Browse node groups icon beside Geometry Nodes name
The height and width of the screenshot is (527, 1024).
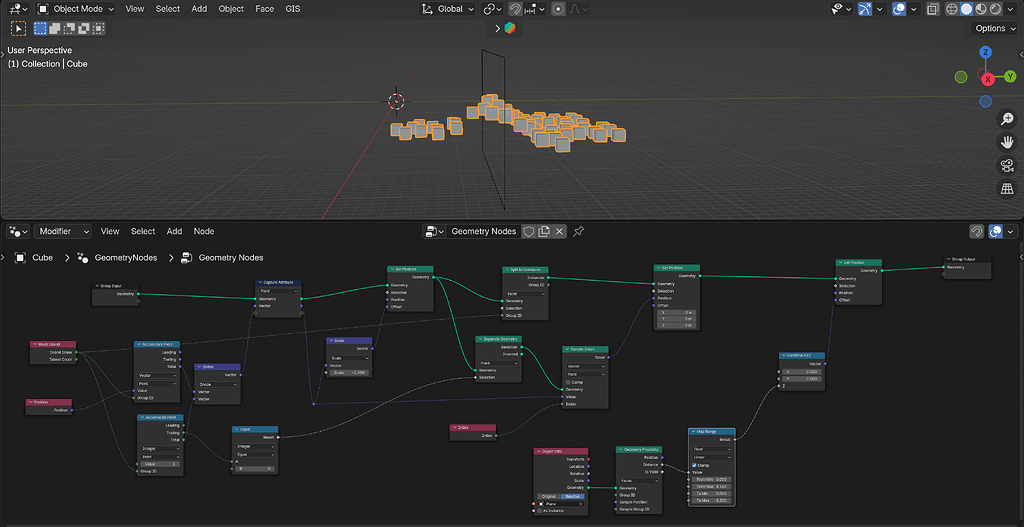(434, 231)
